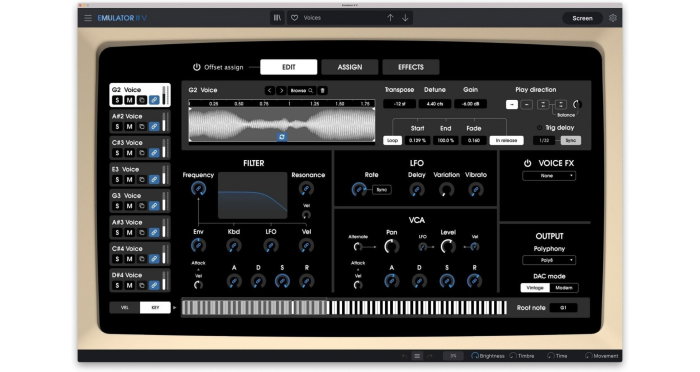Viewport: 700px width, 372px height.
Task: Click the filter response curve display
Action: (x=253, y=195)
